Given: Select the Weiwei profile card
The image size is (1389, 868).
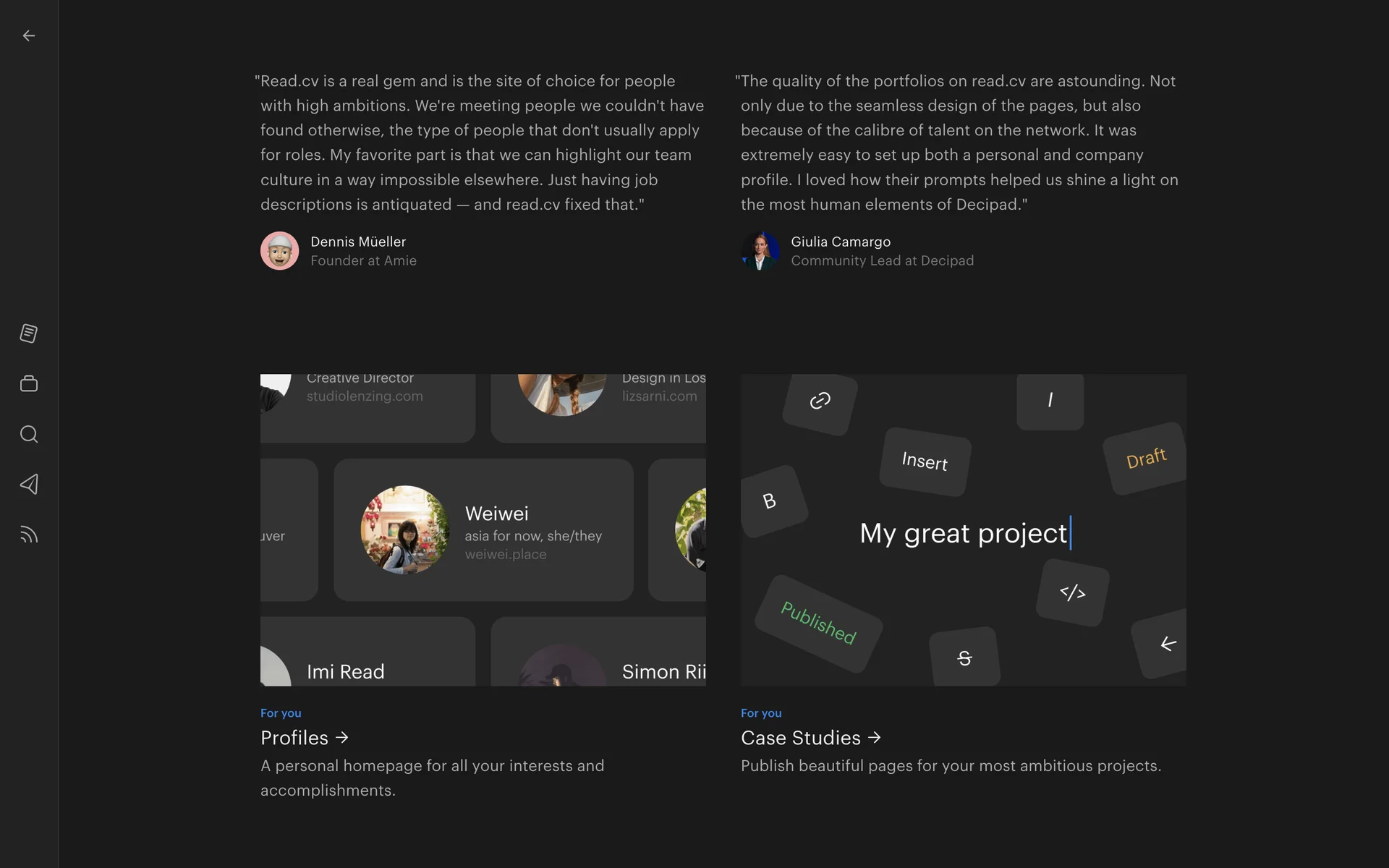Looking at the screenshot, I should click(483, 529).
